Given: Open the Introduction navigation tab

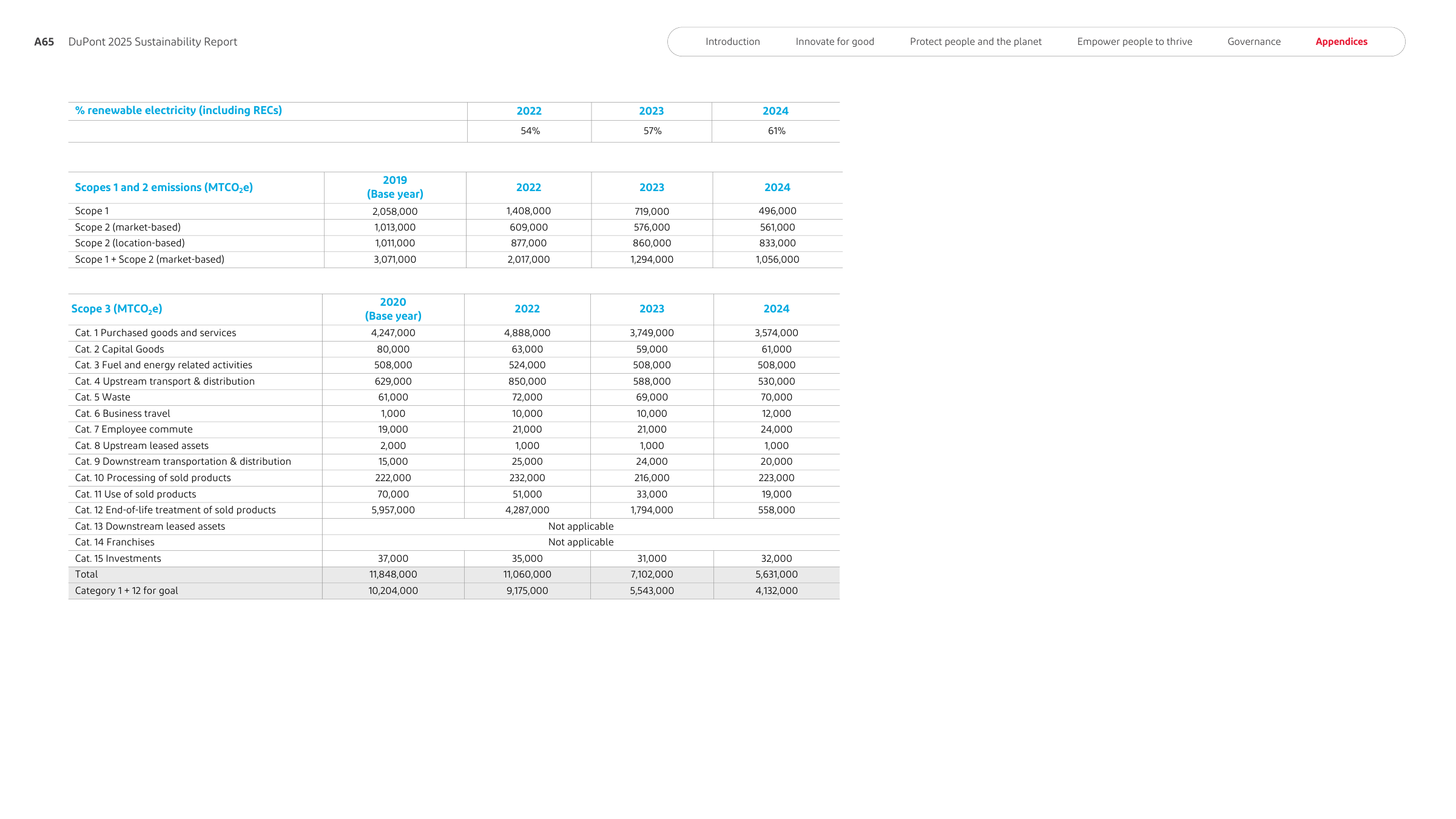Looking at the screenshot, I should click(732, 42).
